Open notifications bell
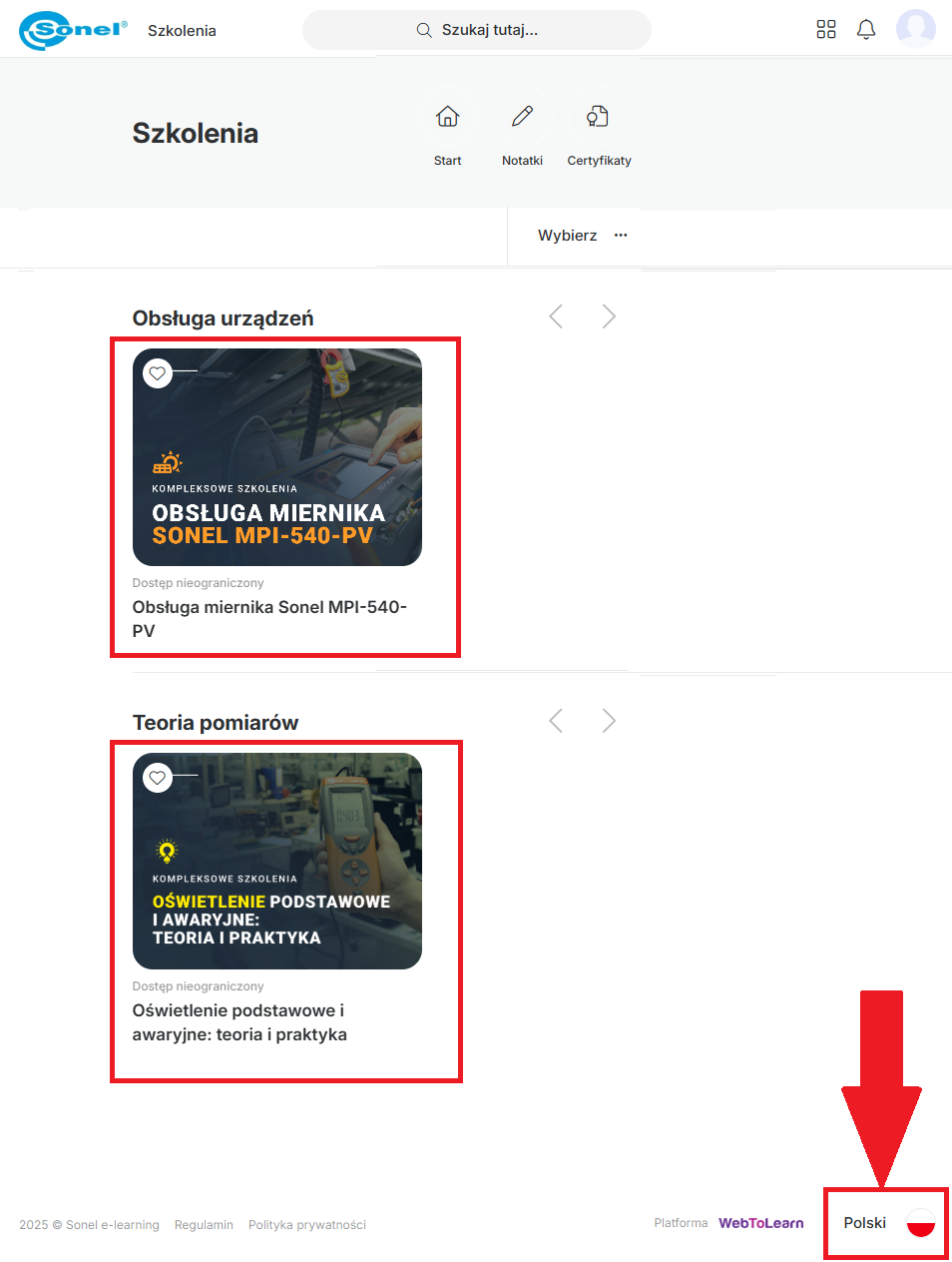The height and width of the screenshot is (1262, 952). (x=866, y=30)
